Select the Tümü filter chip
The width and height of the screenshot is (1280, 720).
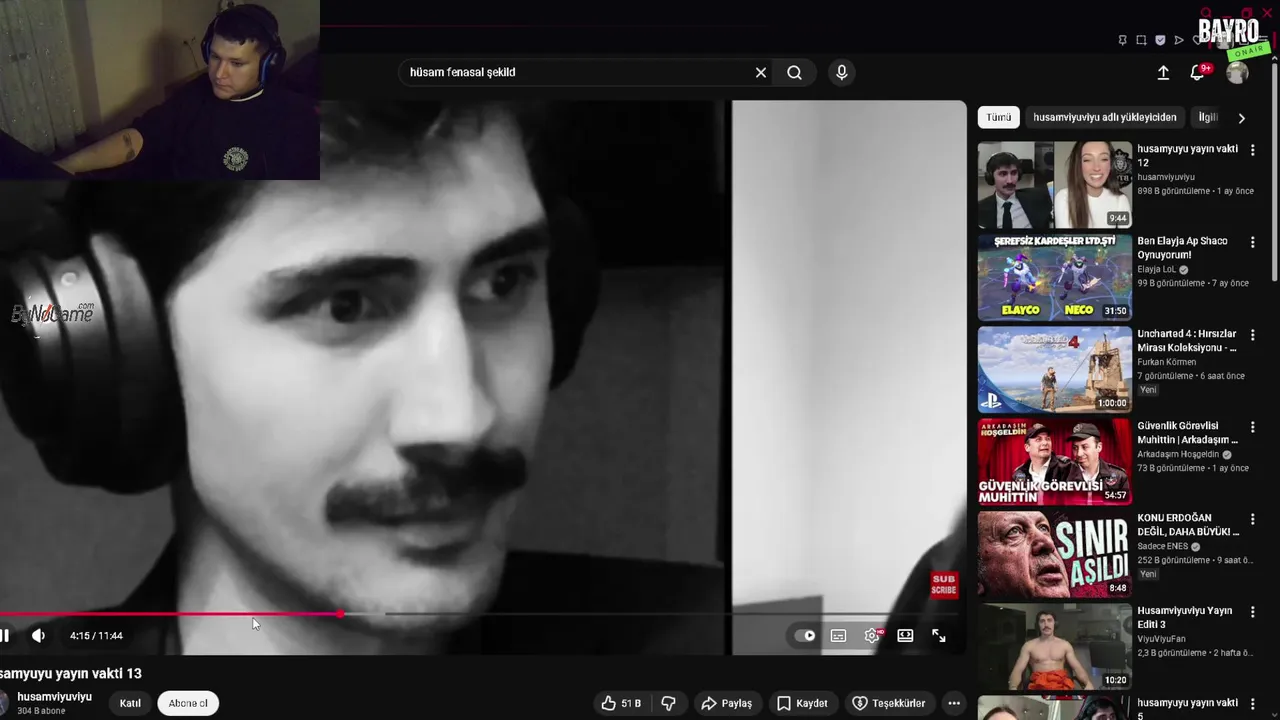999,117
